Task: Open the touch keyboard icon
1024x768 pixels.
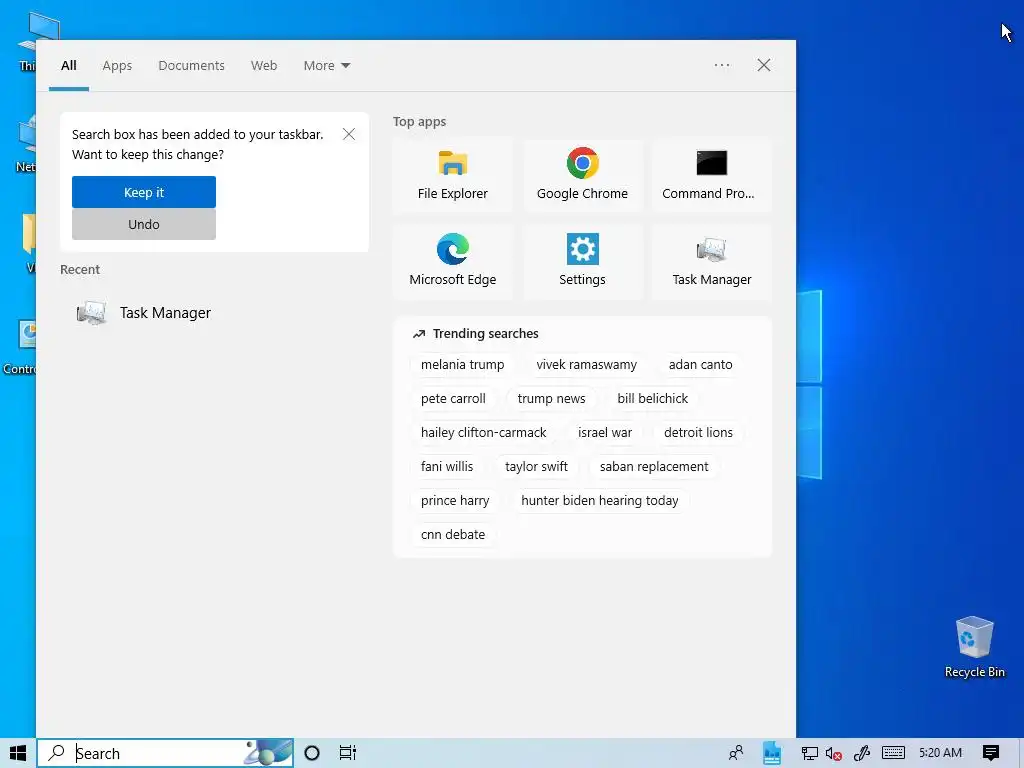Action: [893, 753]
